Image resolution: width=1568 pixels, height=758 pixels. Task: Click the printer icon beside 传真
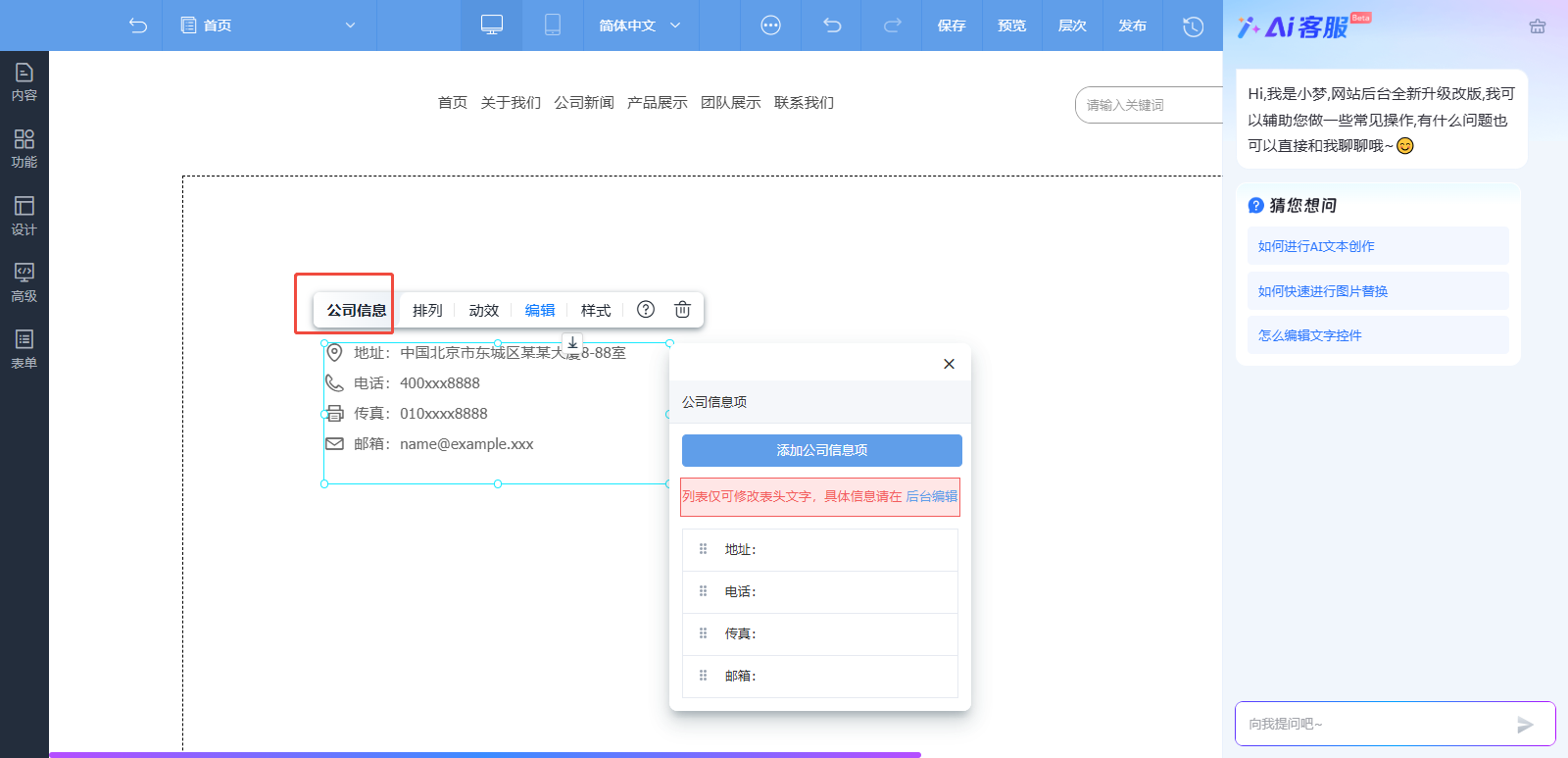pos(334,414)
